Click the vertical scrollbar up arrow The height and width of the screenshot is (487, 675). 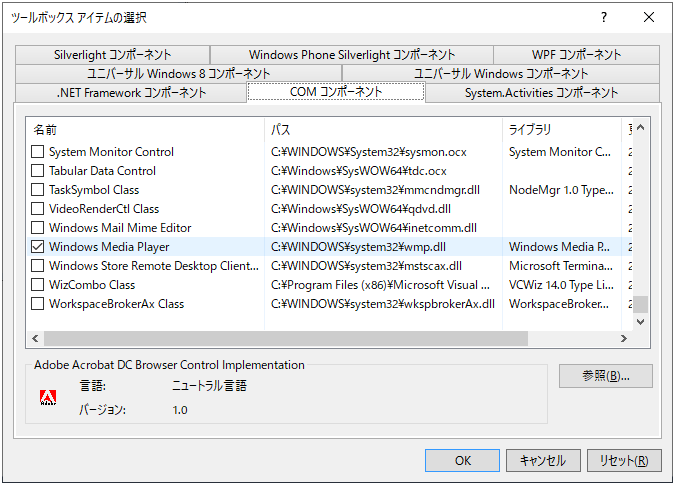(641, 127)
